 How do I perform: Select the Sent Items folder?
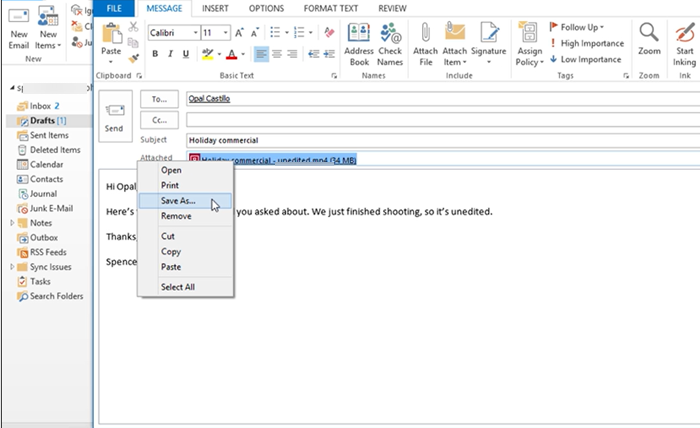tap(49, 135)
